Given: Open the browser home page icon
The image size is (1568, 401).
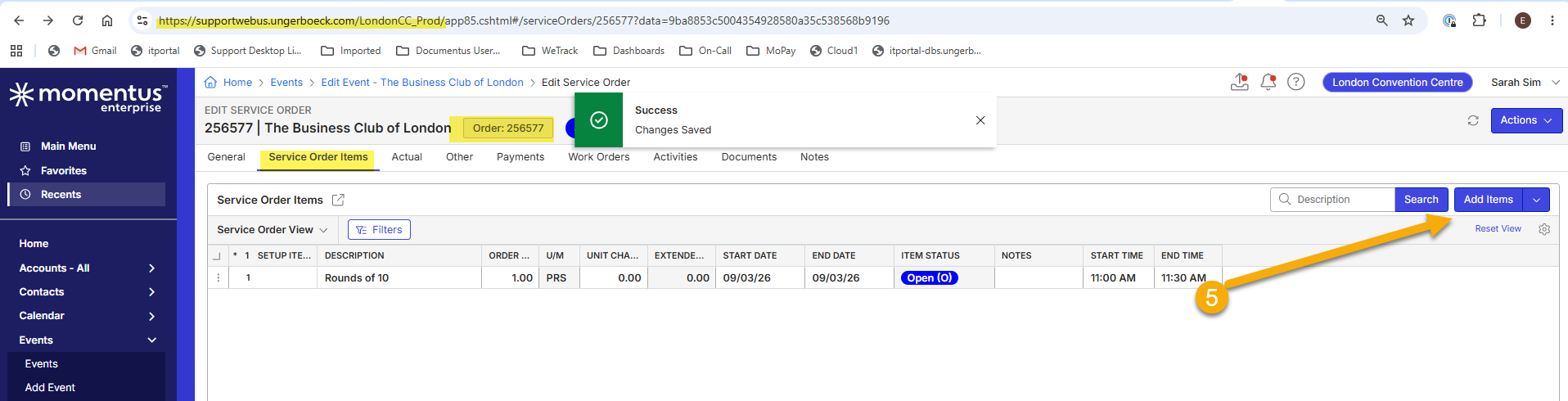Looking at the screenshot, I should pyautogui.click(x=107, y=20).
